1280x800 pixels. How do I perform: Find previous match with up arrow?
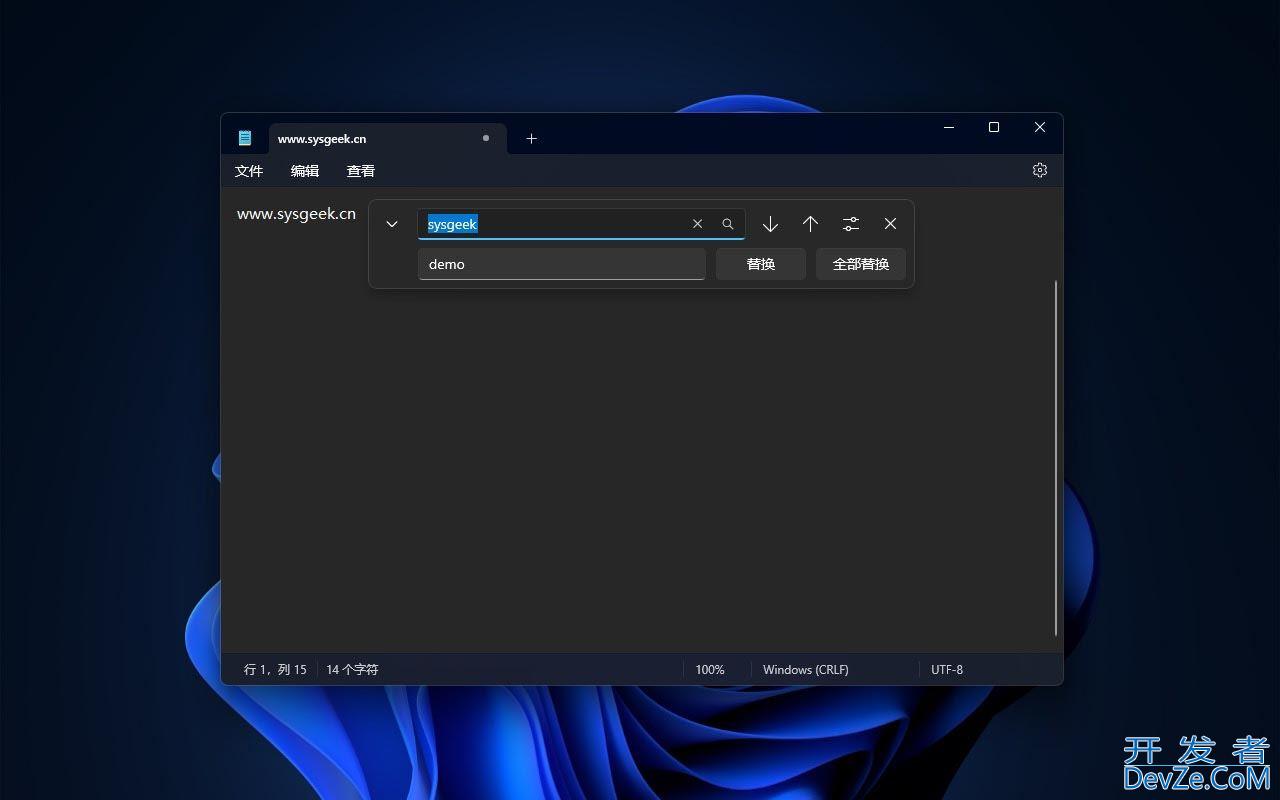[810, 224]
